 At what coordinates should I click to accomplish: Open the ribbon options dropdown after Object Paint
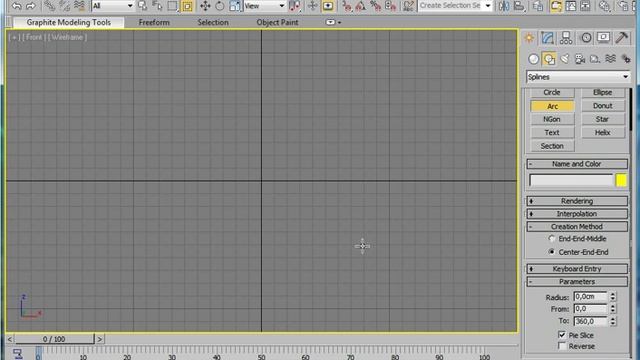click(333, 22)
